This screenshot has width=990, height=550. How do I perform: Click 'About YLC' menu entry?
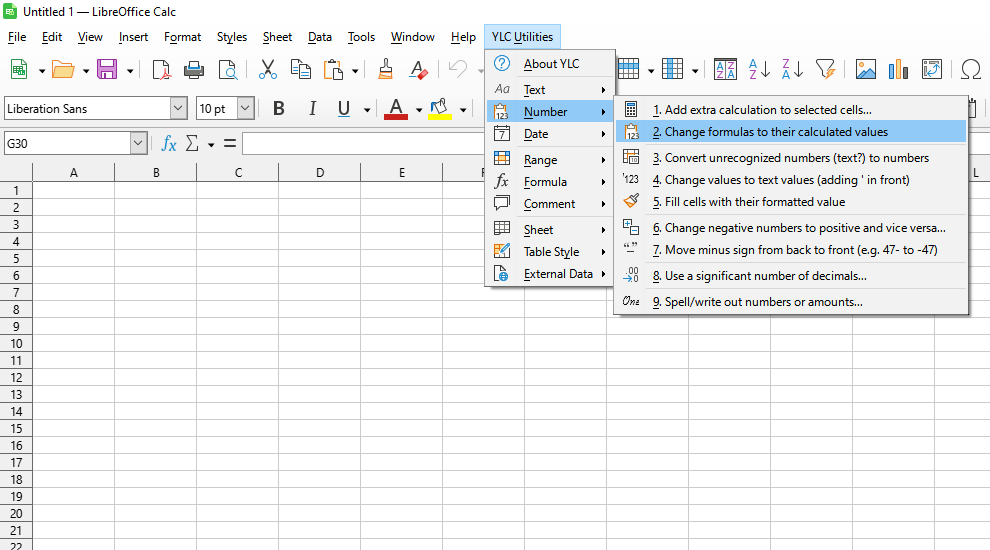point(551,64)
